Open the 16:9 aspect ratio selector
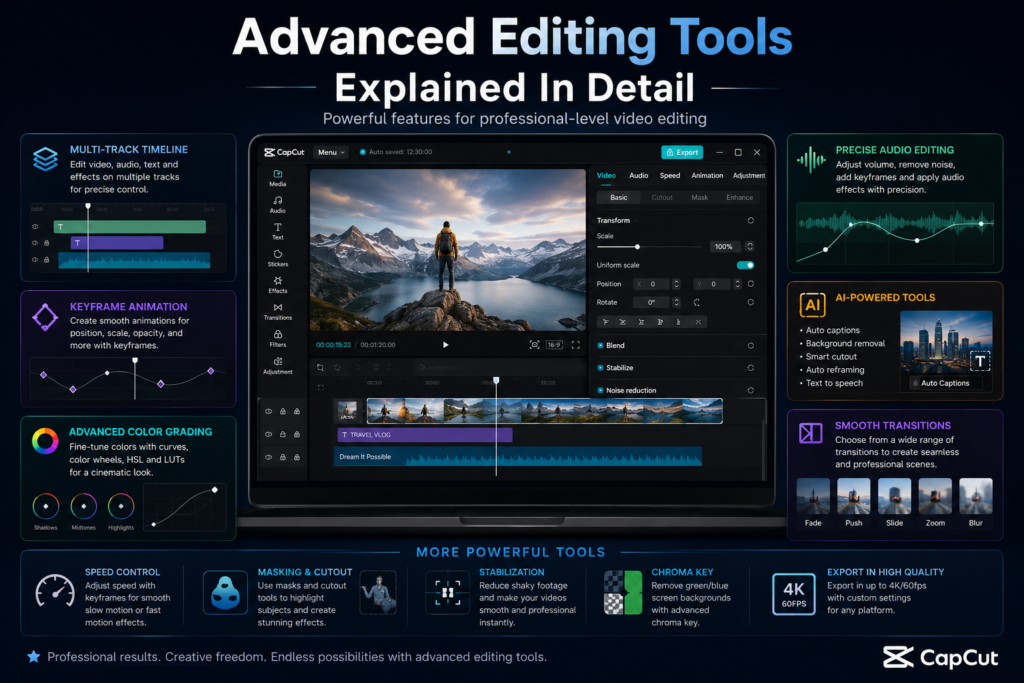The width and height of the screenshot is (1024, 683). 554,345
